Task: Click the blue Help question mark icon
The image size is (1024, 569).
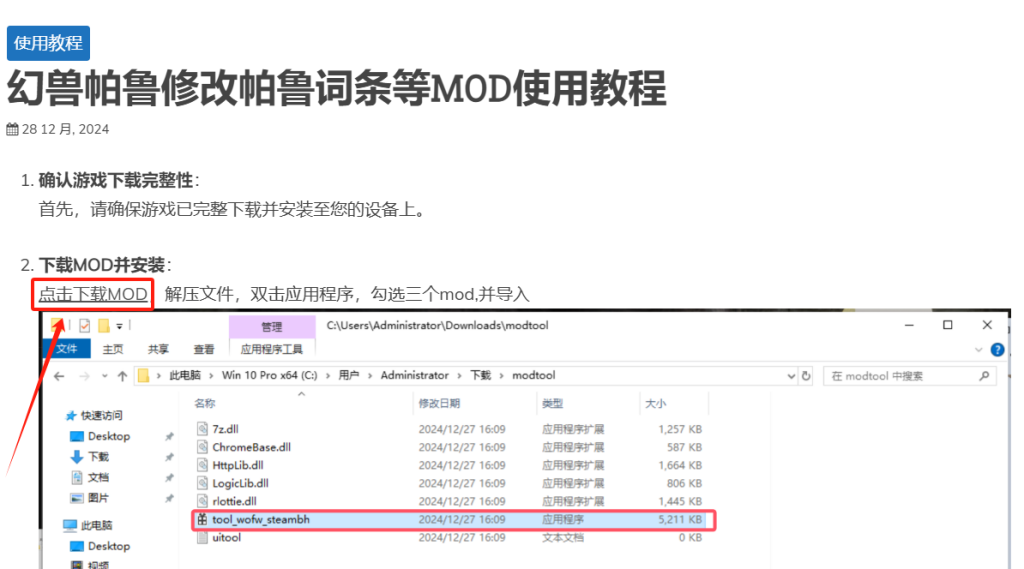Action: [997, 350]
